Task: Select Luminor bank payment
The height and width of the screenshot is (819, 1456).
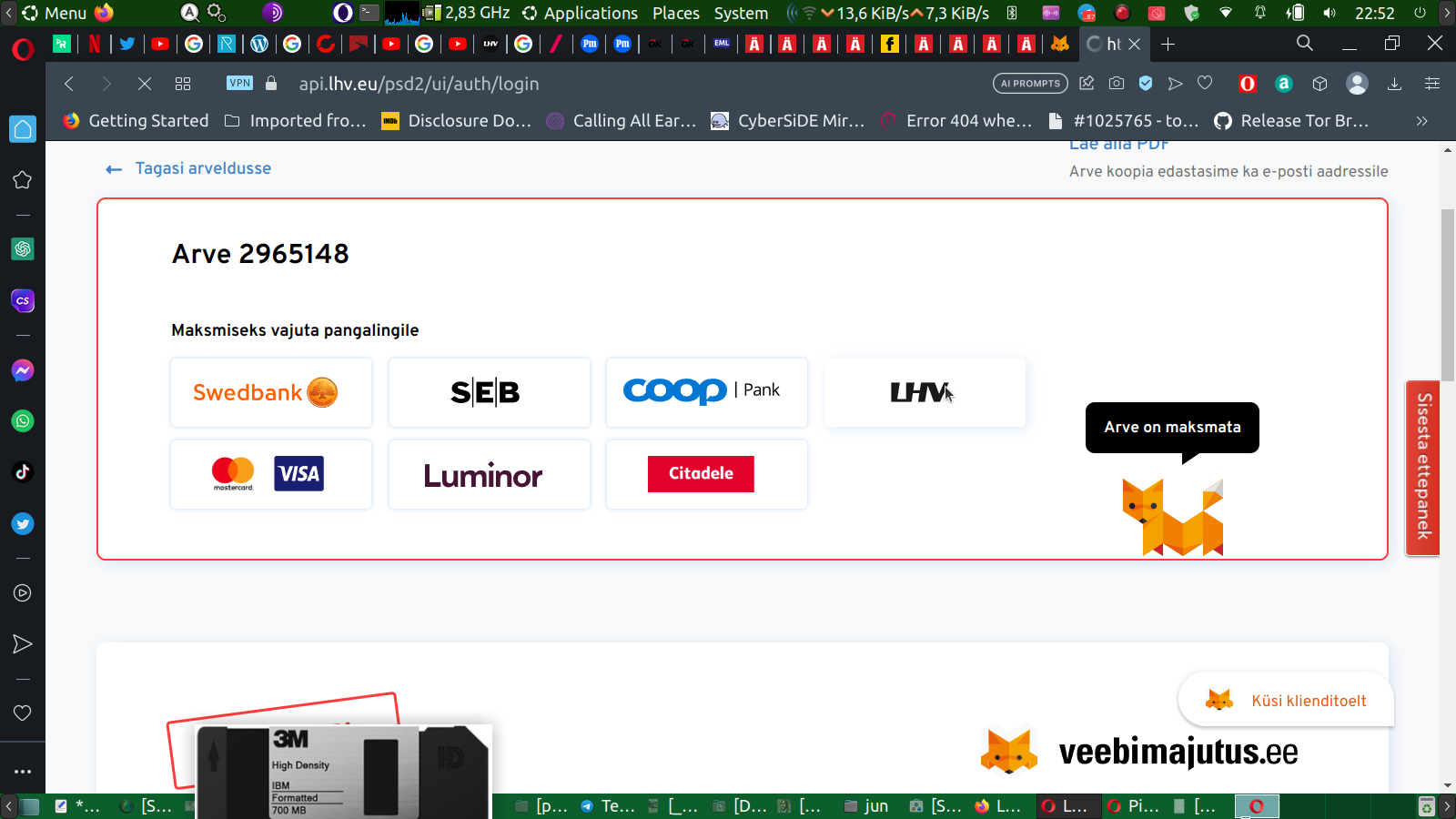Action: point(490,474)
